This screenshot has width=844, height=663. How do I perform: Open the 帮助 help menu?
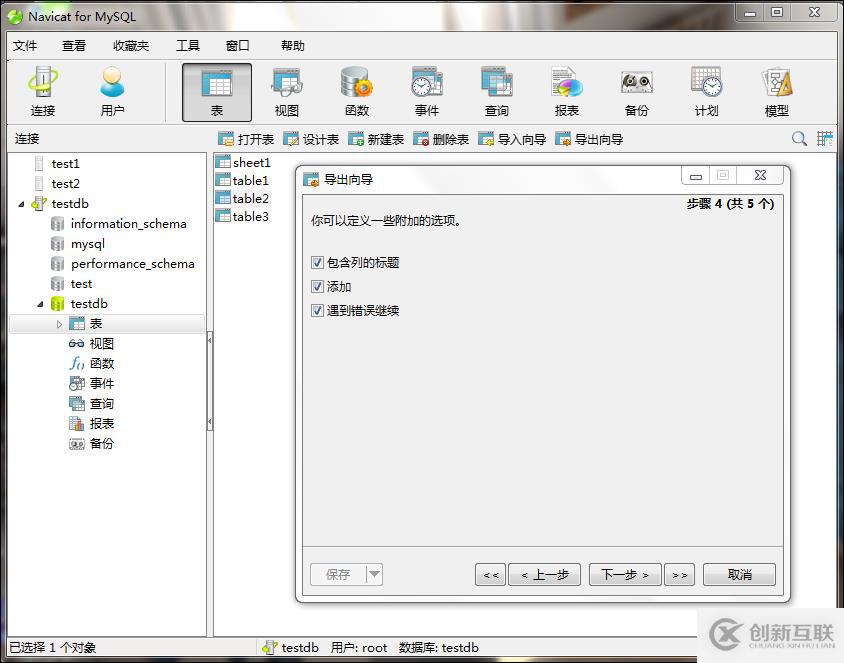coord(293,46)
